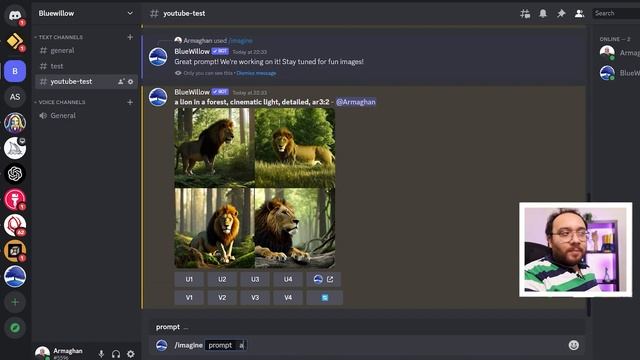Screen dimensions: 640x360
Task: Upscale image three with U3
Action: (x=255, y=279)
